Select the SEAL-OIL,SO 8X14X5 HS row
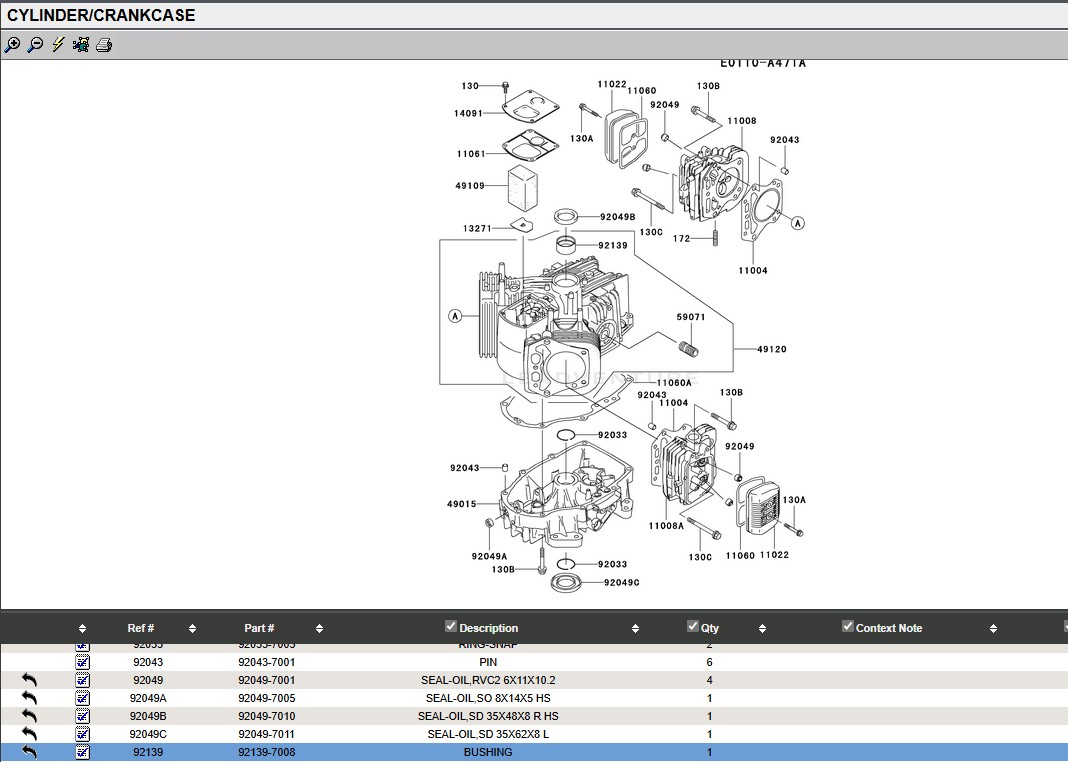Image resolution: width=1068 pixels, height=762 pixels. [487, 698]
